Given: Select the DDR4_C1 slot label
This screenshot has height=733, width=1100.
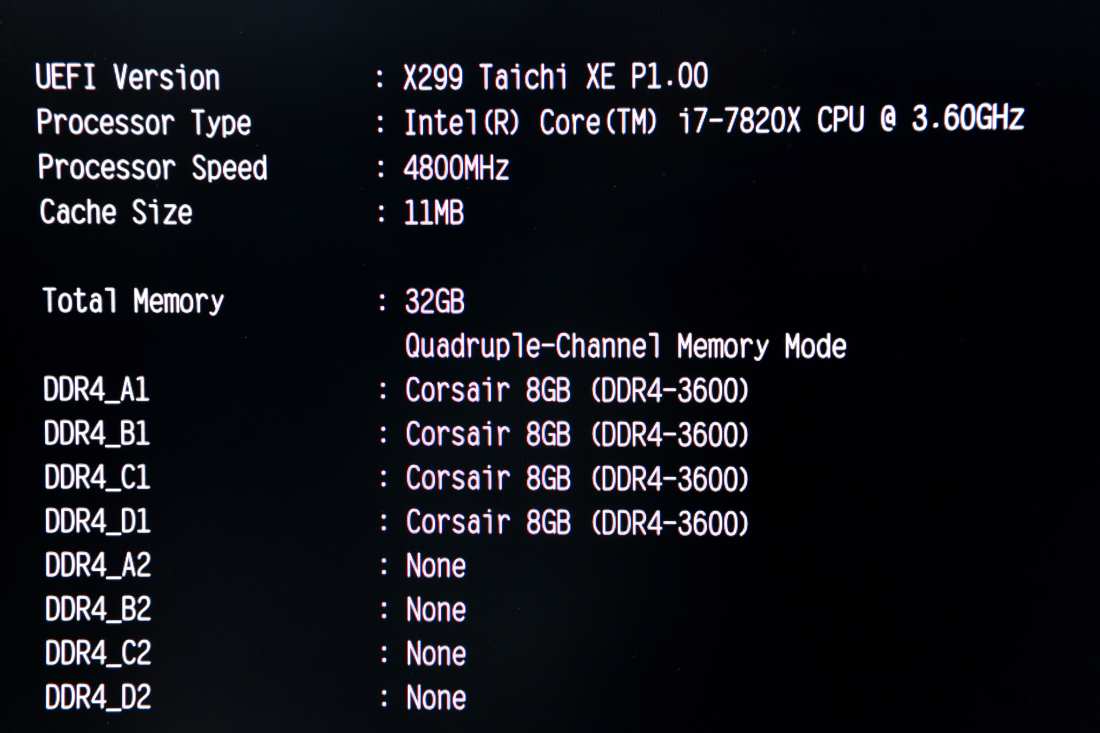Looking at the screenshot, I should point(96,478).
